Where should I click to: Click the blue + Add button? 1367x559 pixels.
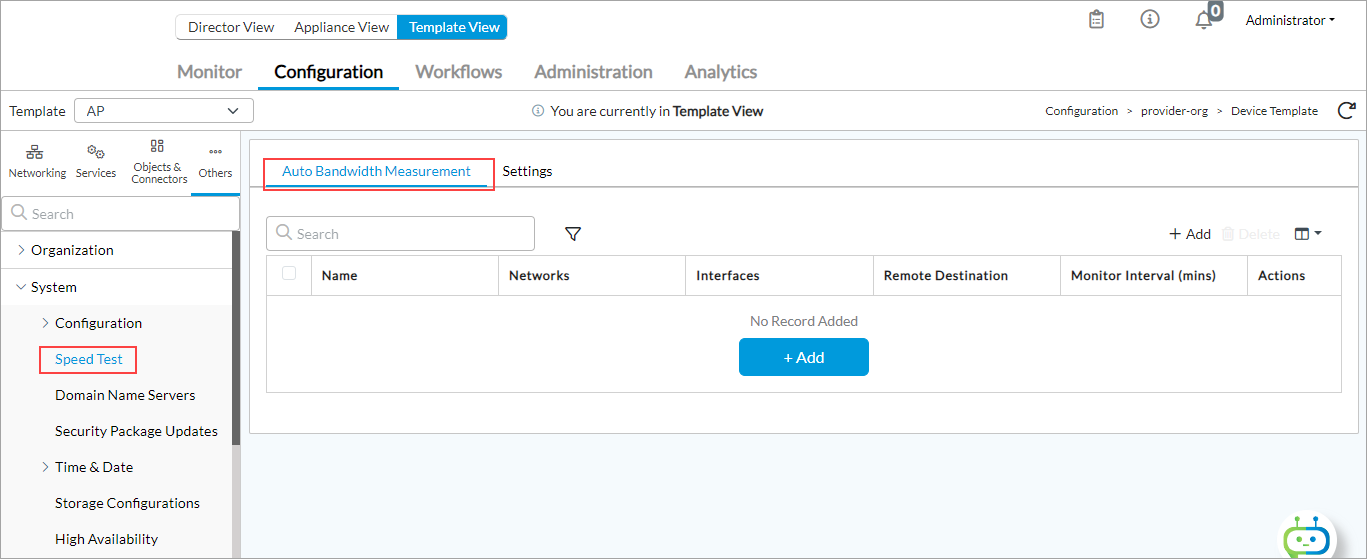click(803, 357)
